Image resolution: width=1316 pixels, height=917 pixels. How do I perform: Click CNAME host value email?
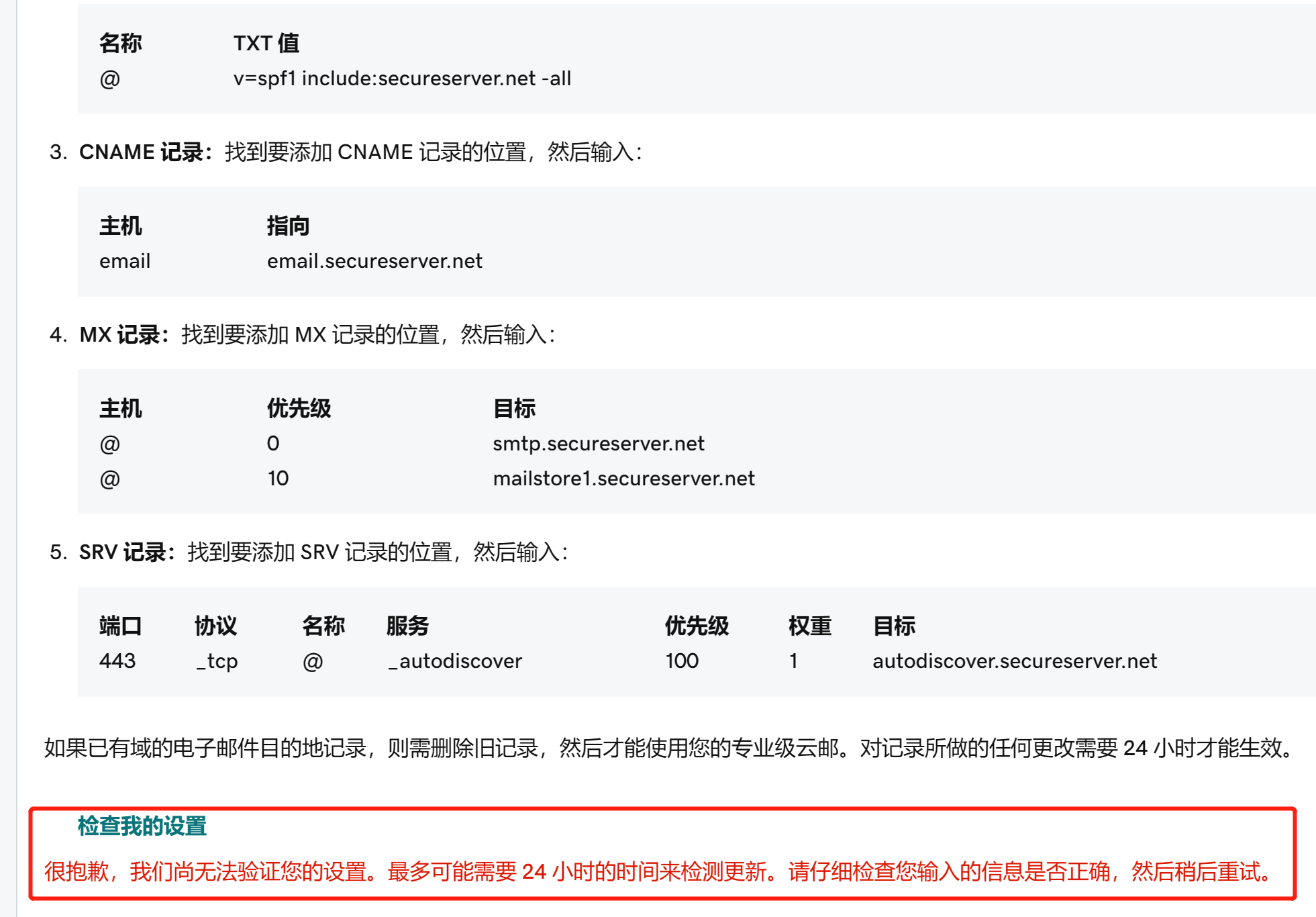[125, 261]
